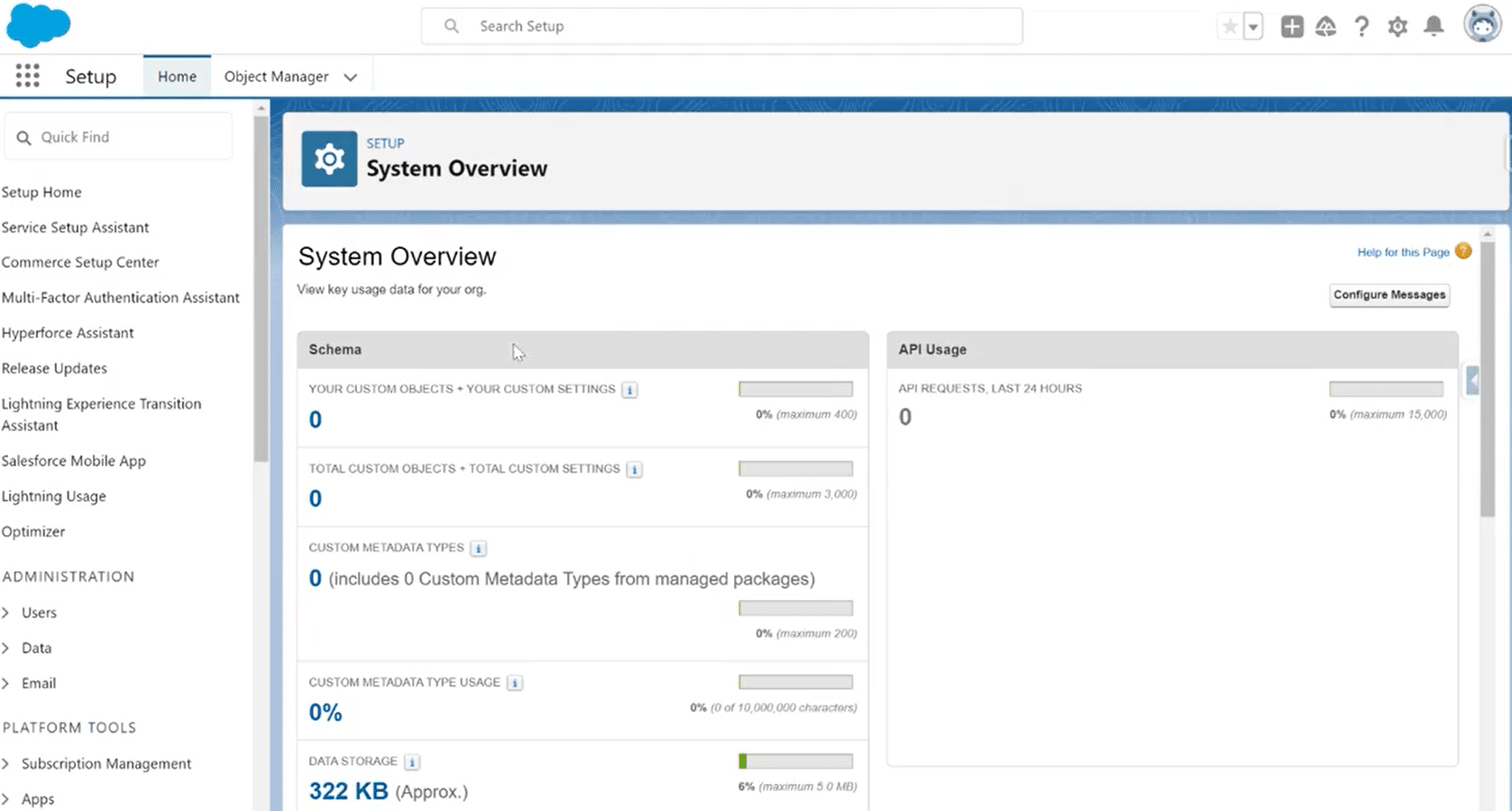Open Optimizer

33,531
